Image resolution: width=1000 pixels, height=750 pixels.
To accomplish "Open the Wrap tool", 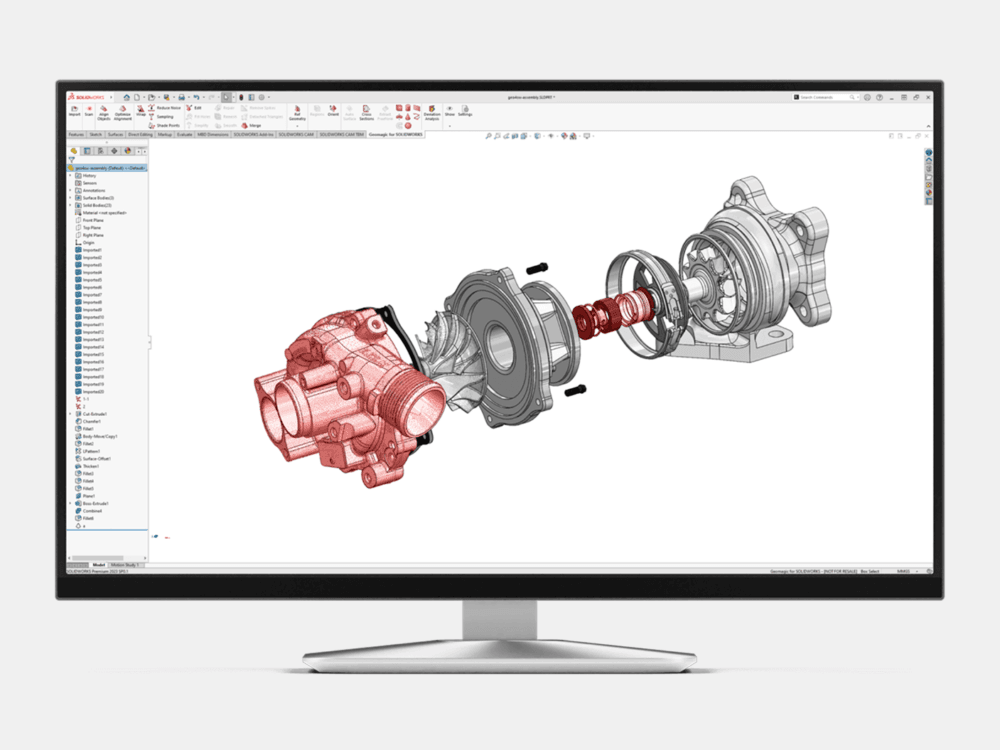I will coord(140,110).
